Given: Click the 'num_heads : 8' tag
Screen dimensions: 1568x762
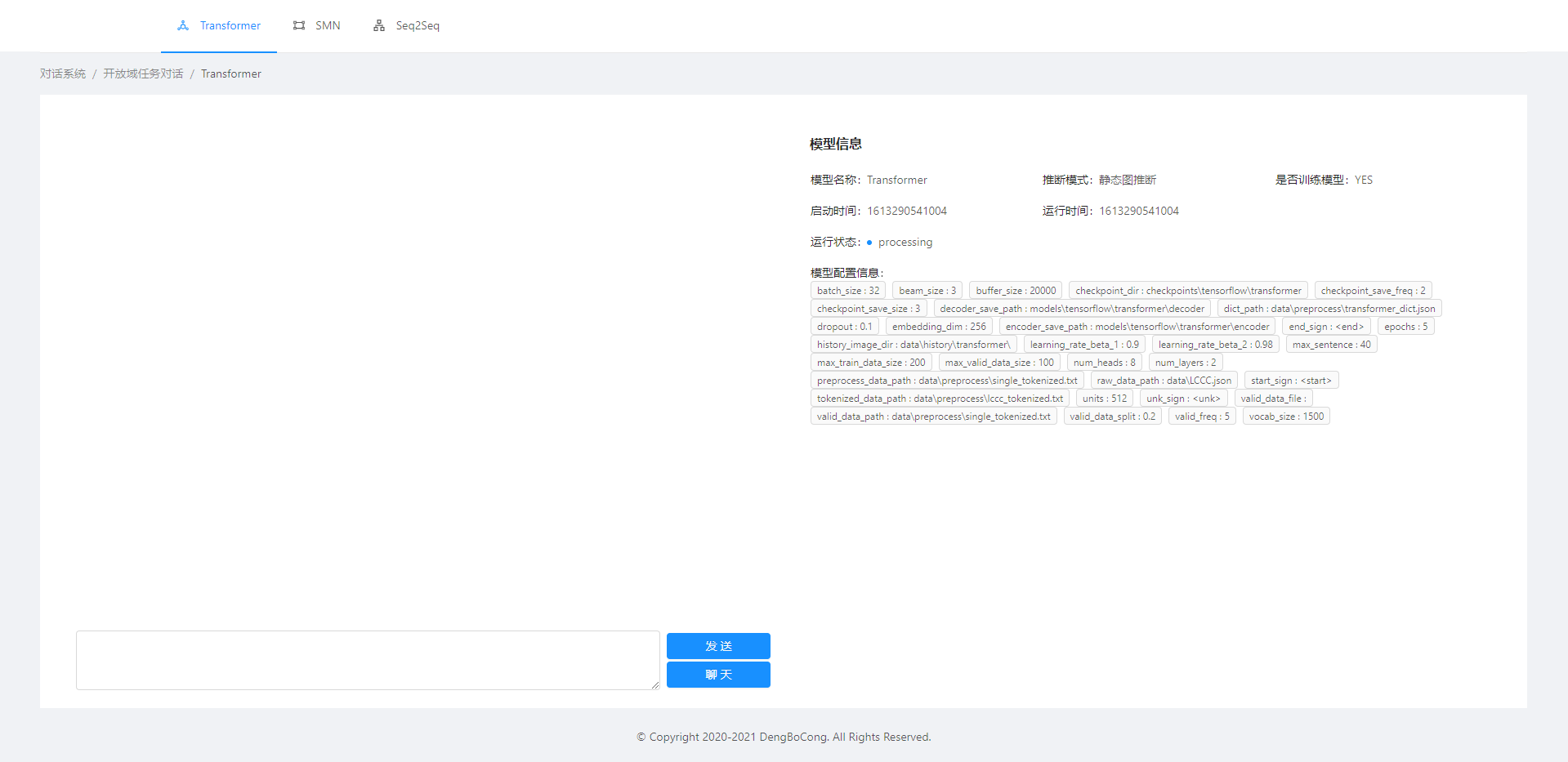Looking at the screenshot, I should tap(1104, 363).
